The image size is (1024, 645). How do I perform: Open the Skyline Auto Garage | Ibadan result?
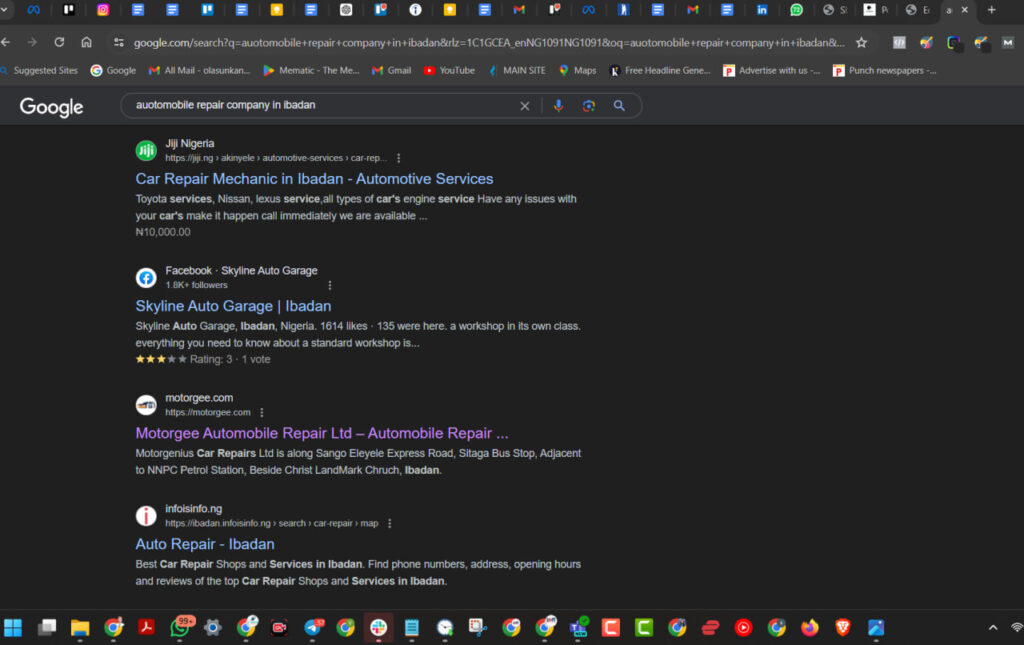pyautogui.click(x=233, y=306)
